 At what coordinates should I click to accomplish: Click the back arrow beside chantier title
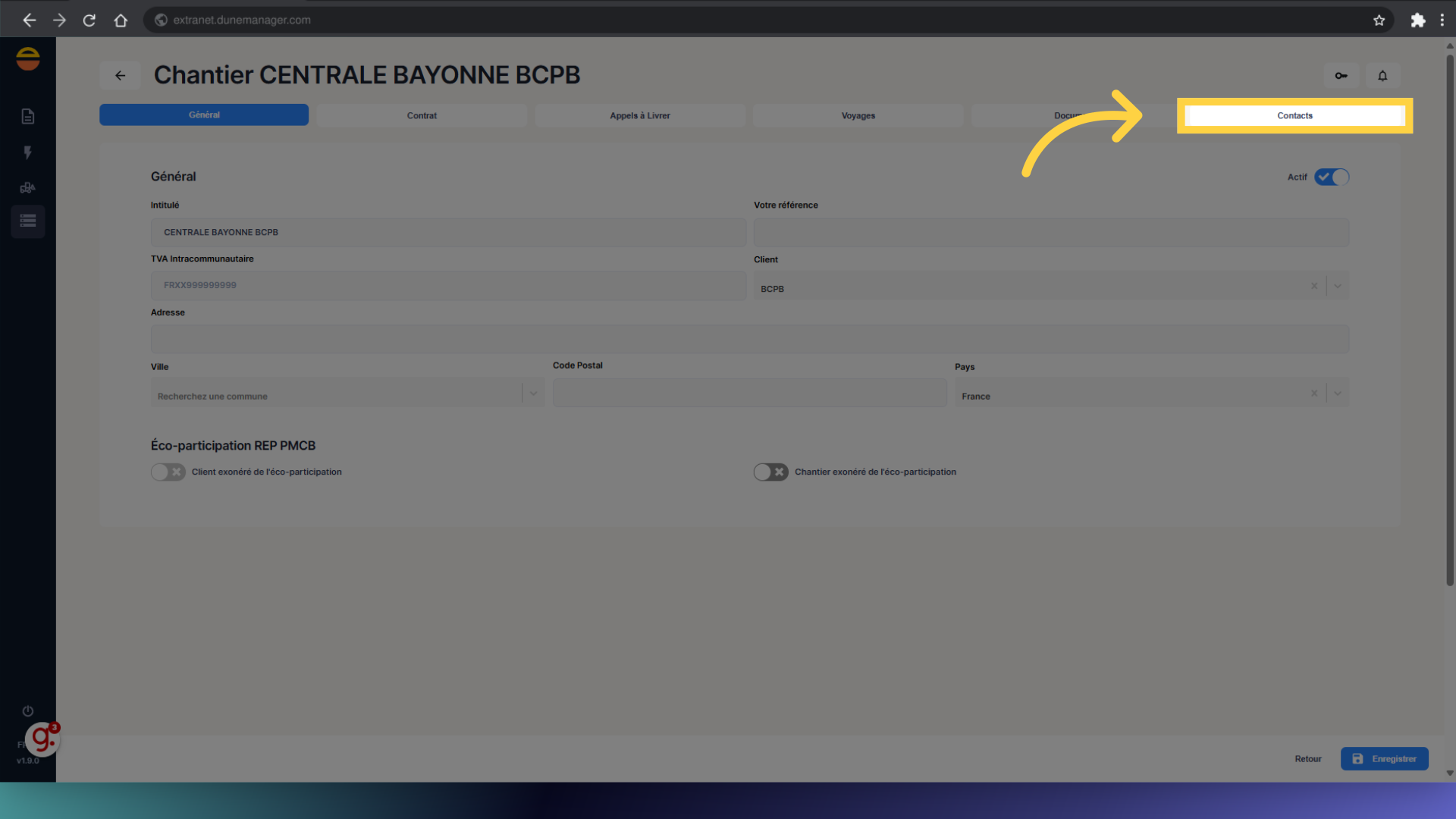click(x=120, y=75)
